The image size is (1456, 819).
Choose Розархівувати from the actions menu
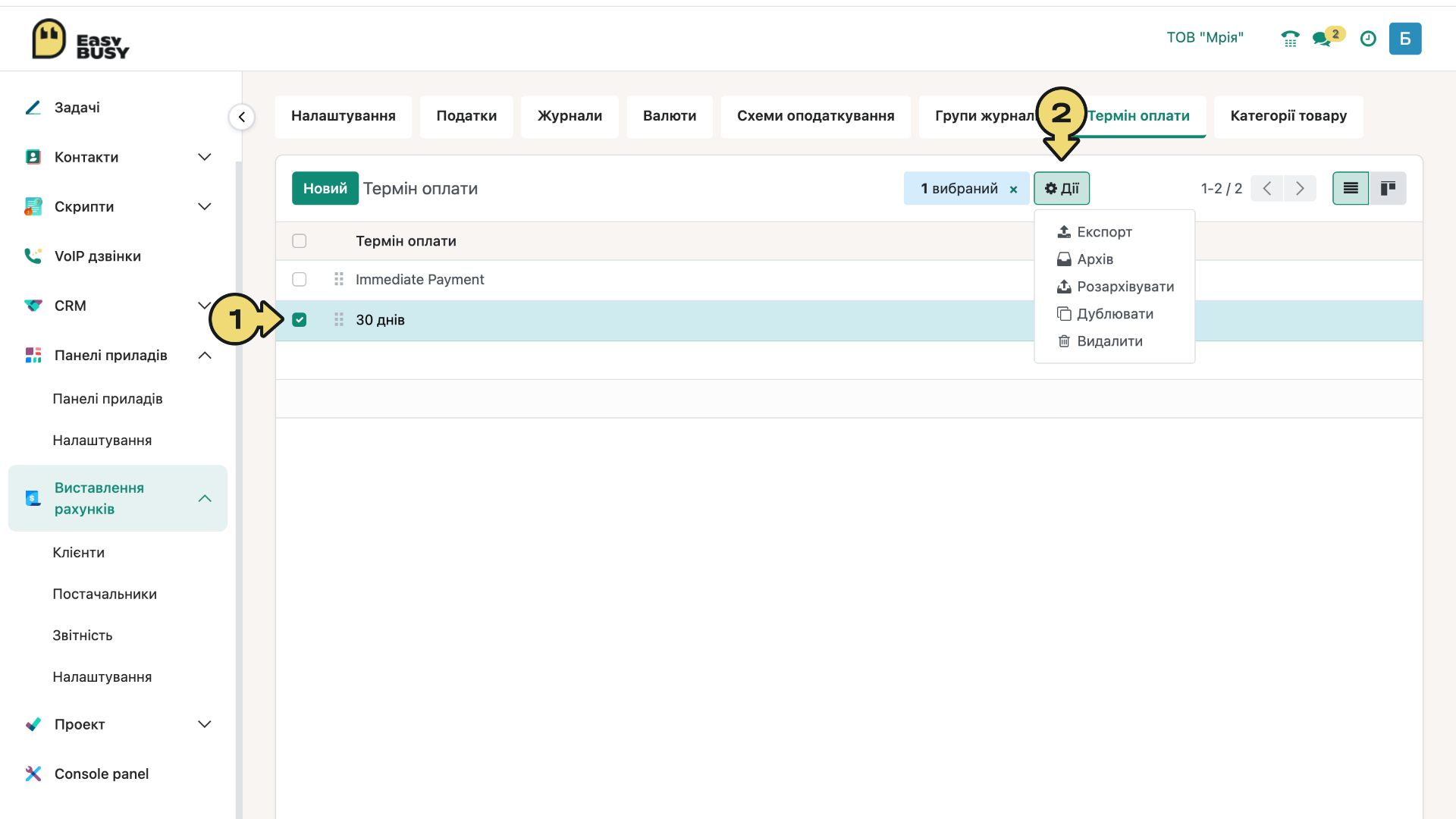pyautogui.click(x=1116, y=287)
